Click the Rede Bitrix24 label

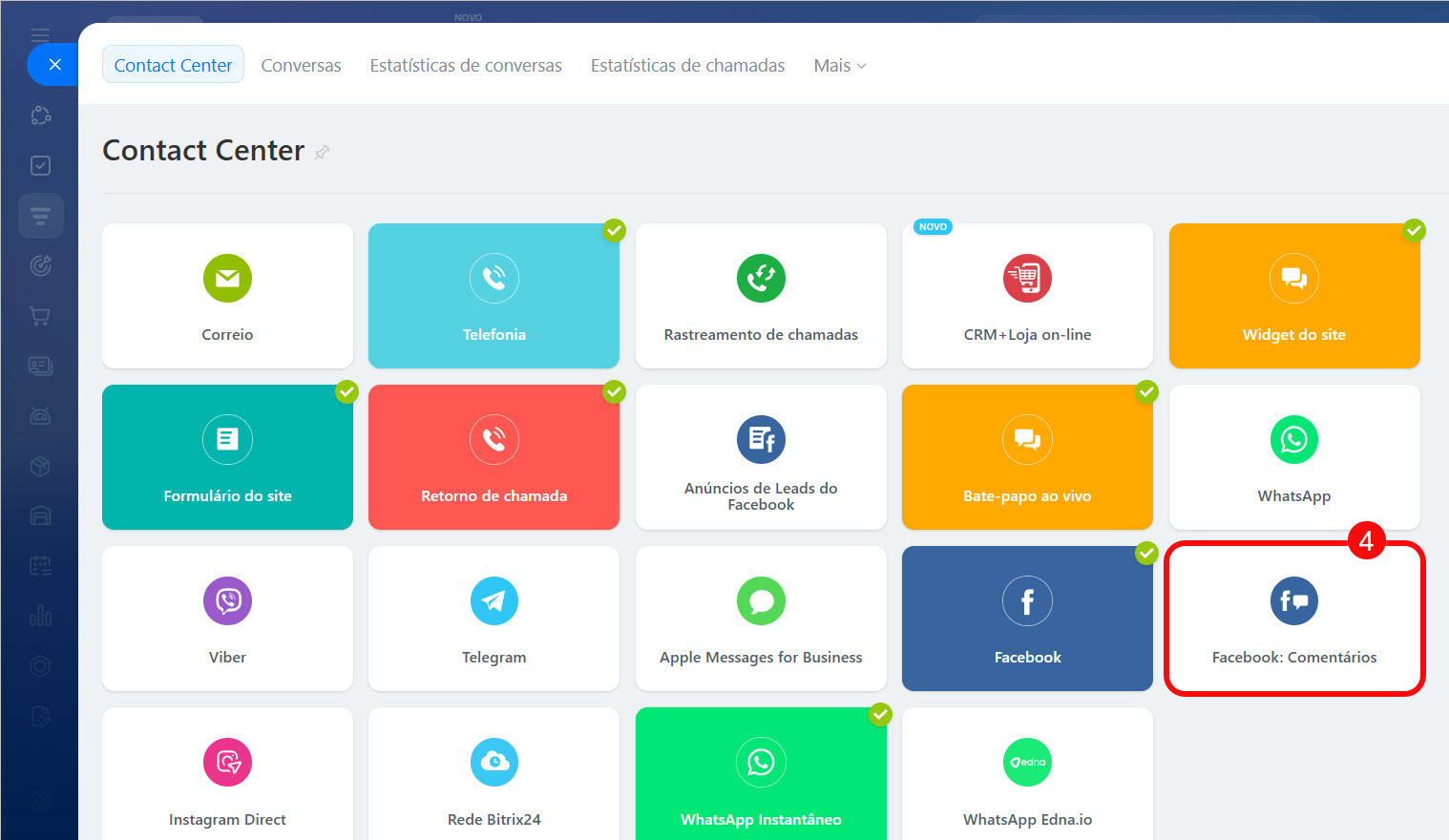pyautogui.click(x=493, y=819)
